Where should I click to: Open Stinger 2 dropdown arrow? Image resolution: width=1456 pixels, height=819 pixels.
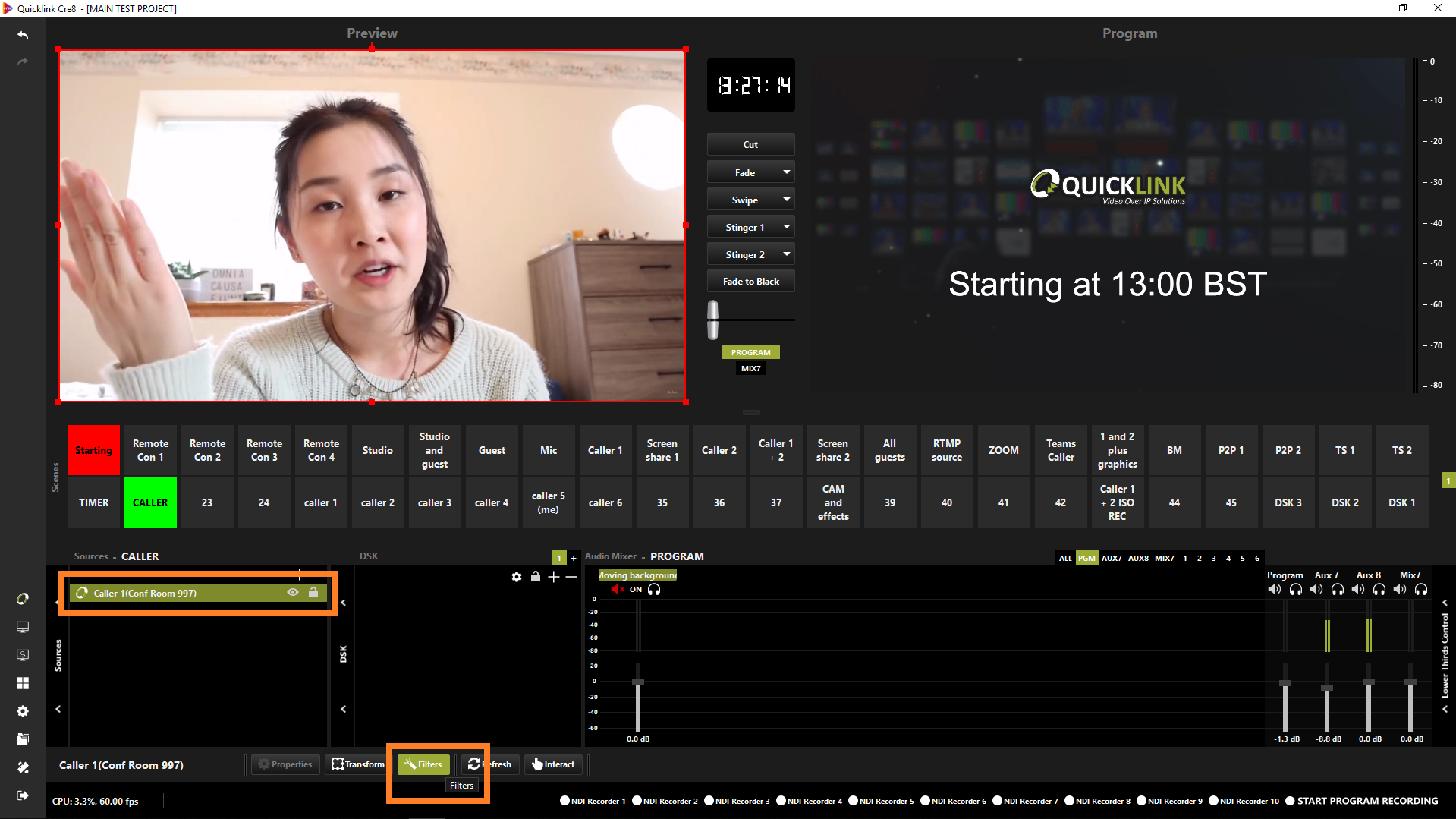[x=787, y=254]
